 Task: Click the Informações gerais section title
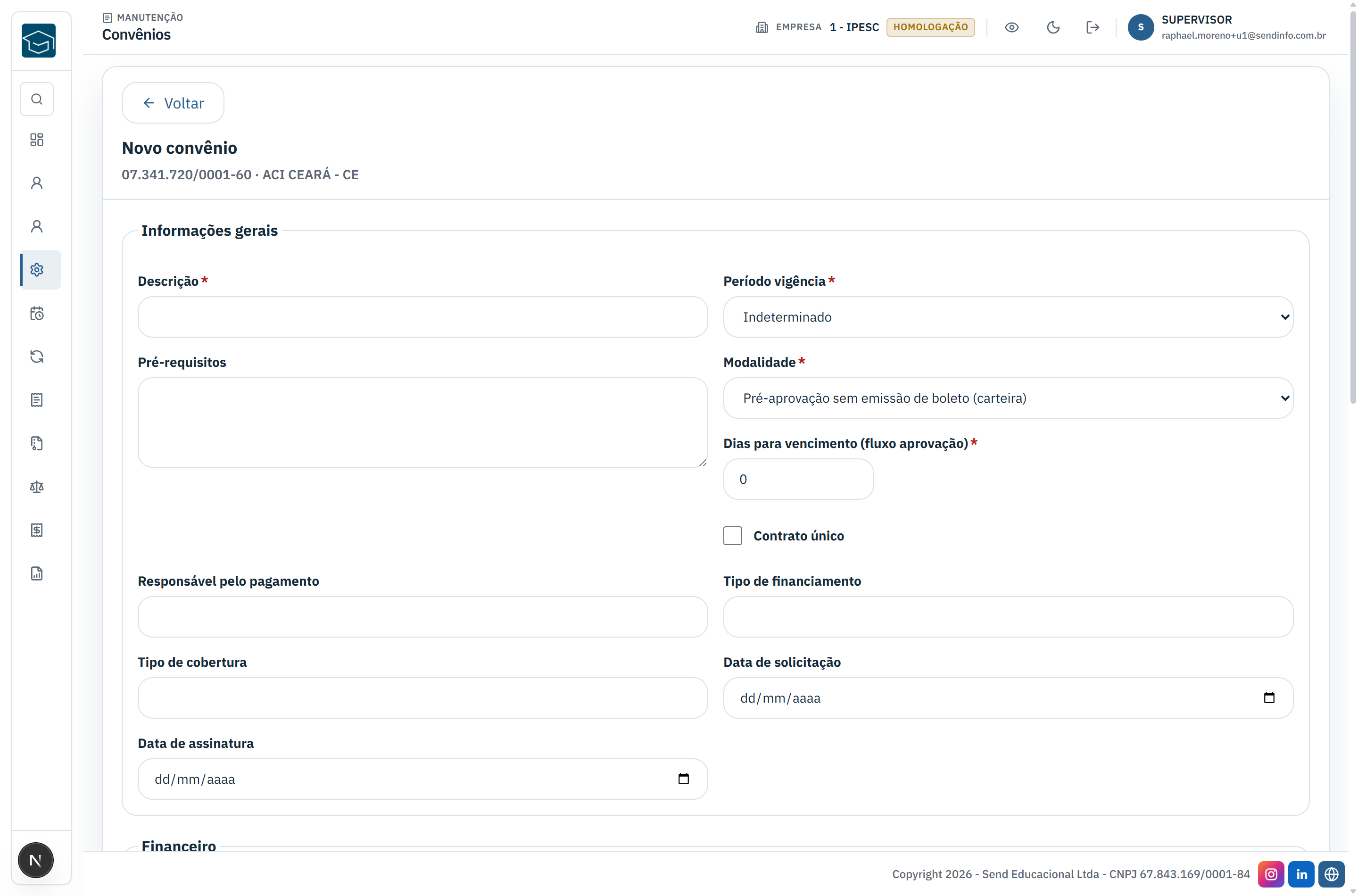[209, 231]
